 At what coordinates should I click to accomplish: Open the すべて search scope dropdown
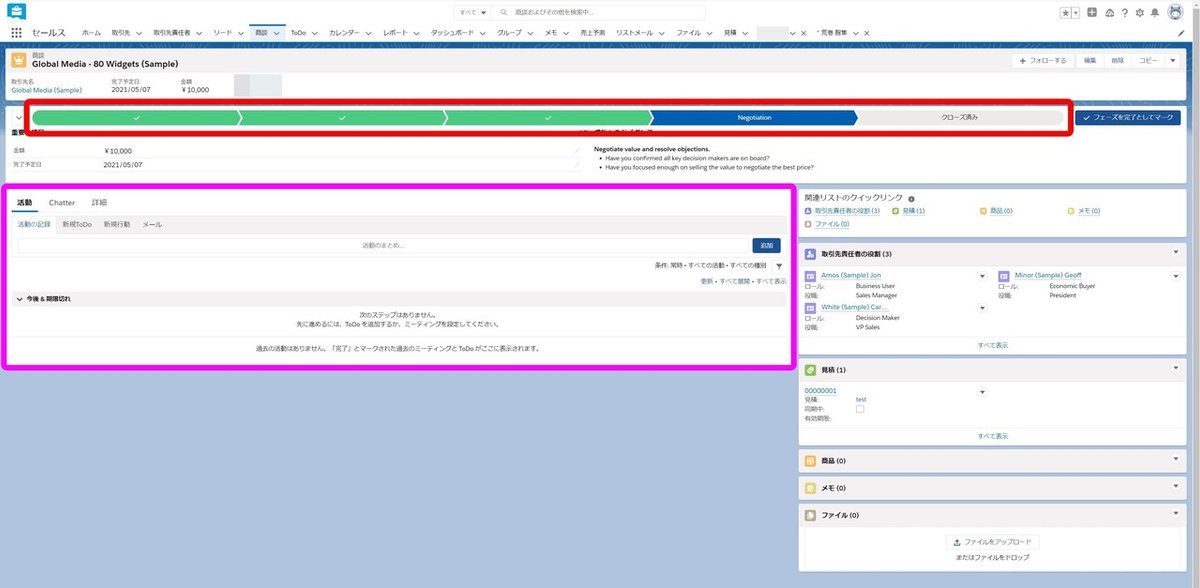coord(473,13)
